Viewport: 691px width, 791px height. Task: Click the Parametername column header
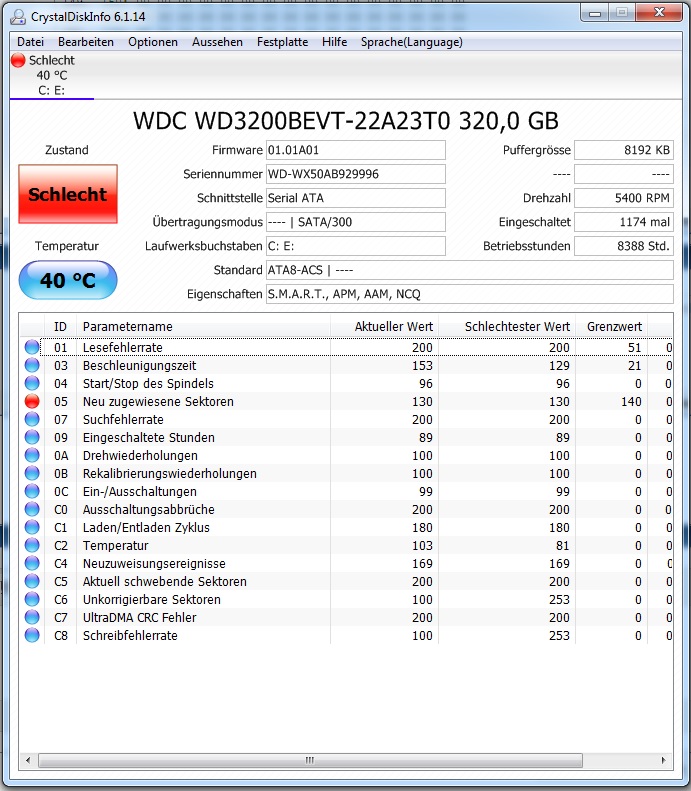(x=203, y=326)
